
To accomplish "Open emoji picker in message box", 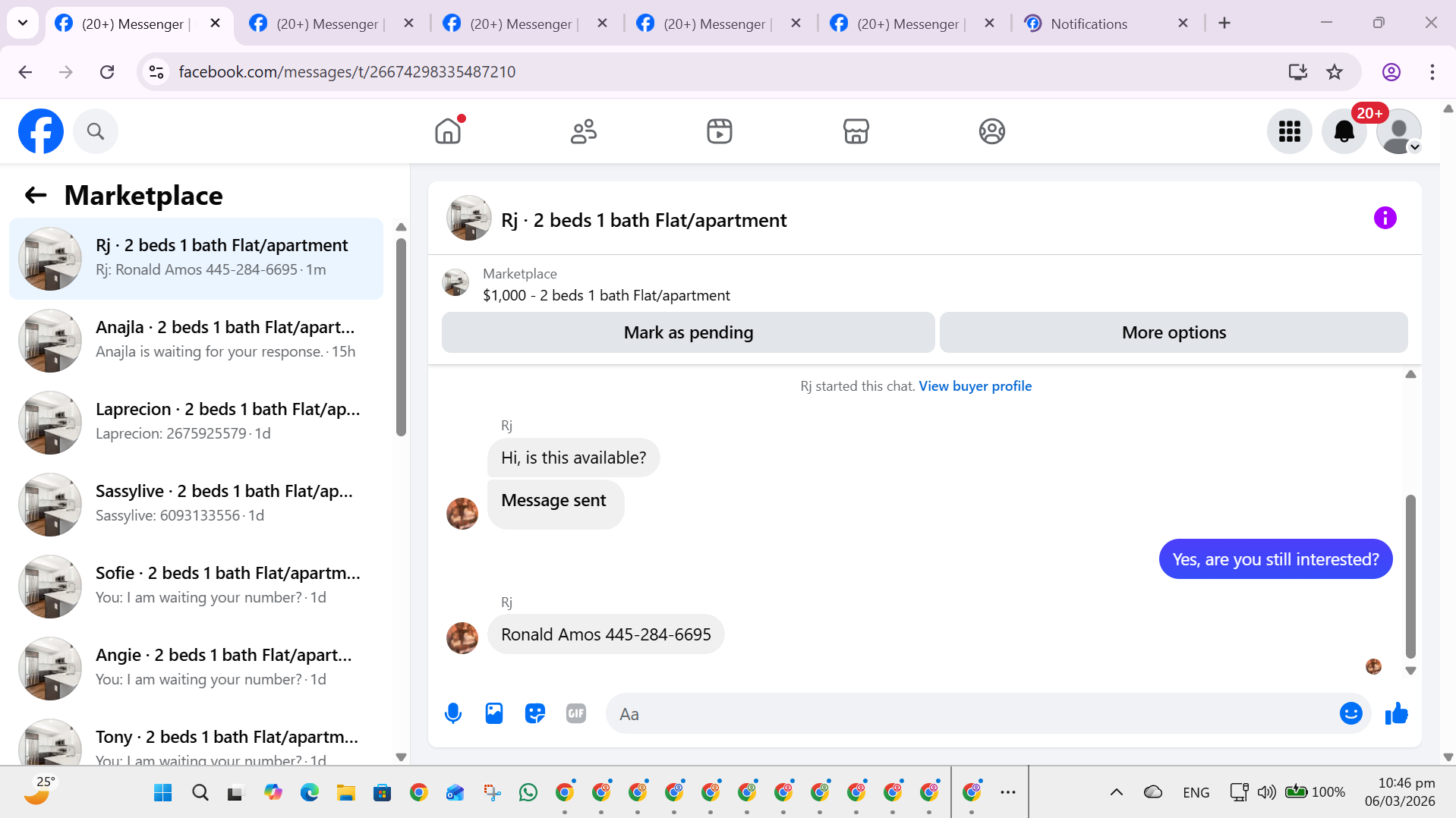I will click(1351, 714).
